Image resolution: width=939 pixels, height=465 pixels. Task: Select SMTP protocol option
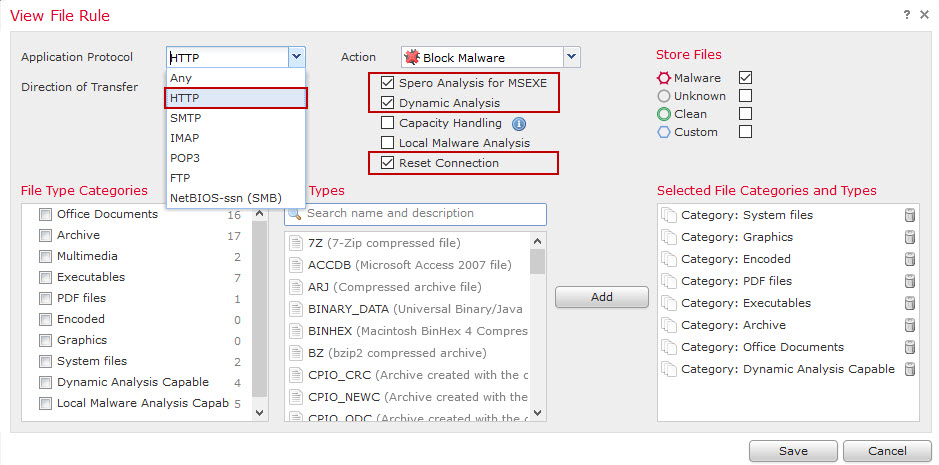coord(236,118)
